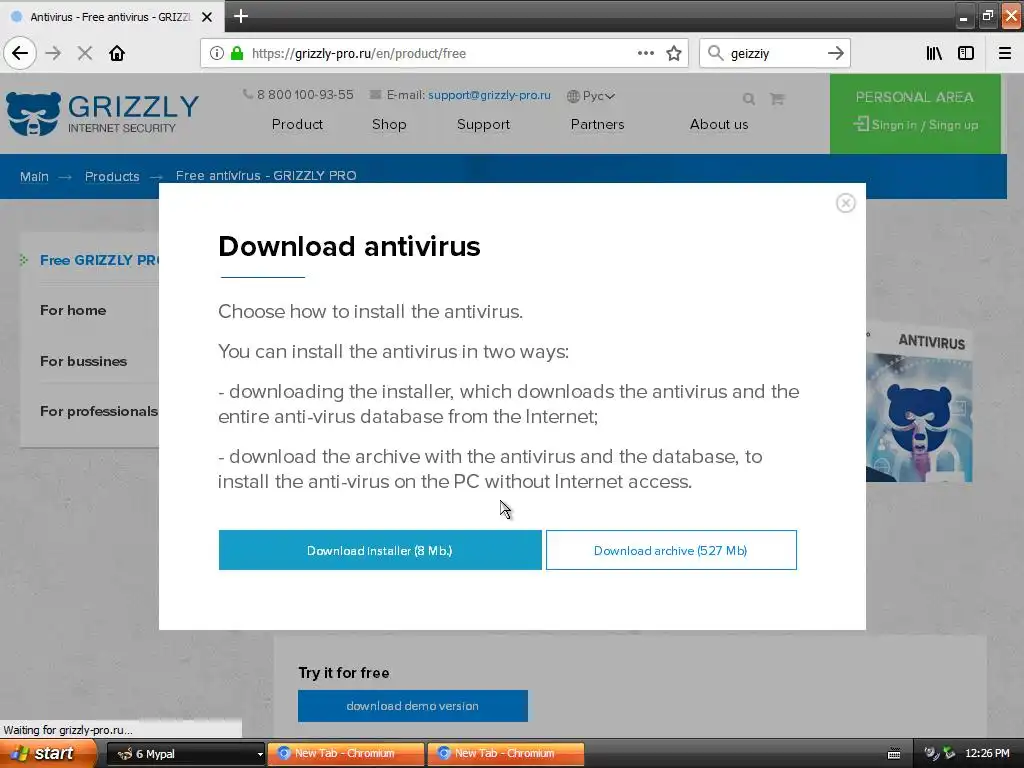The image size is (1024, 768).
Task: Click the antivirus product box image
Action: pos(919,404)
